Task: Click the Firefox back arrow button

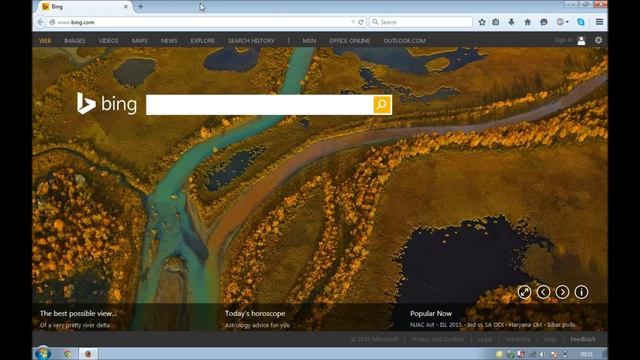Action: [x=40, y=22]
